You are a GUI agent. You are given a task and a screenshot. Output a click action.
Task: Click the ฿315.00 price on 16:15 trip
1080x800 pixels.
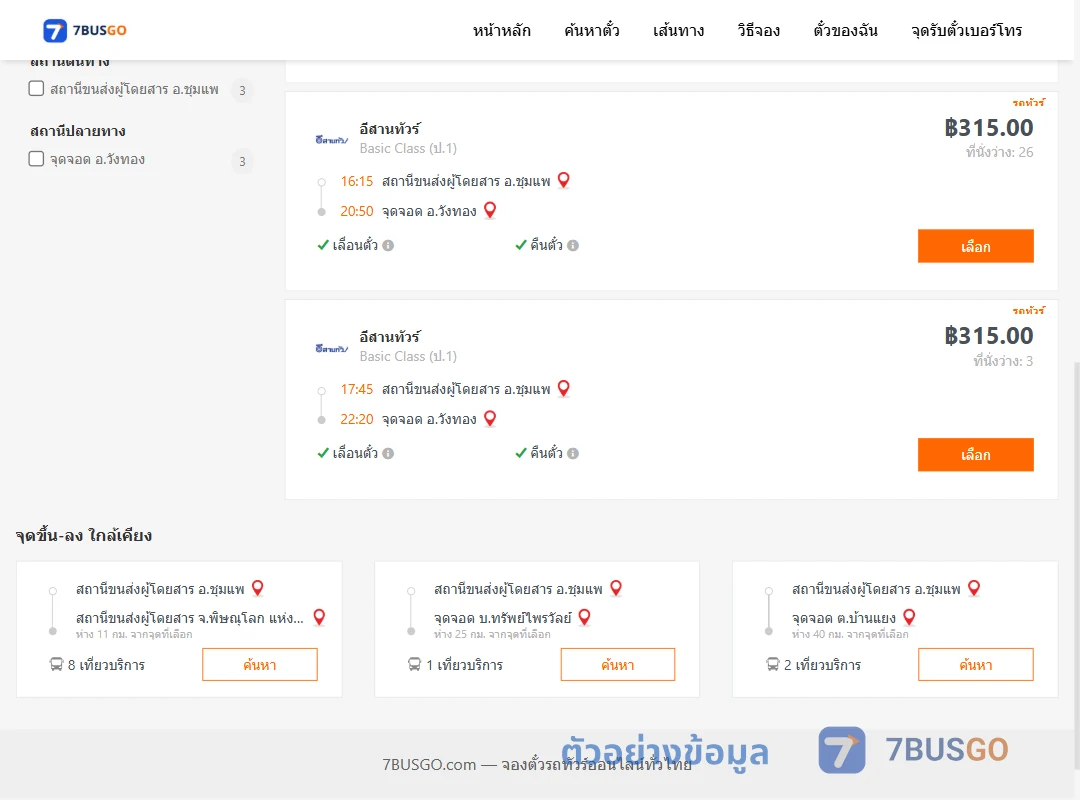tap(988, 127)
